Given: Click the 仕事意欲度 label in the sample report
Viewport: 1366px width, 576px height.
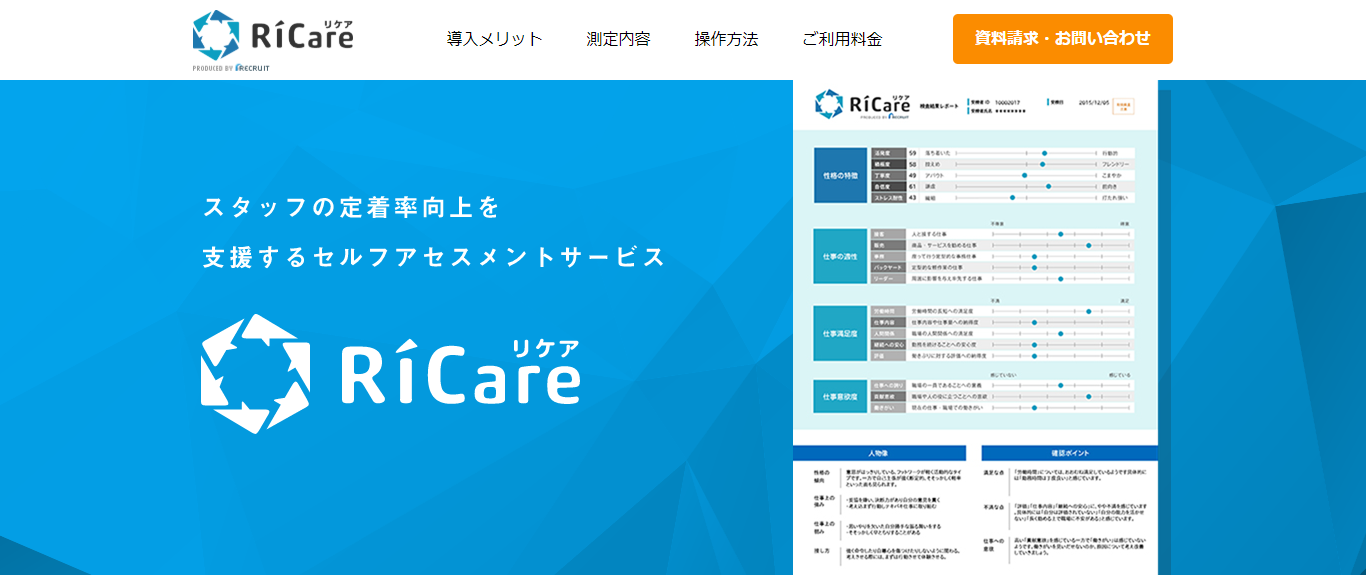Looking at the screenshot, I should coord(840,396).
